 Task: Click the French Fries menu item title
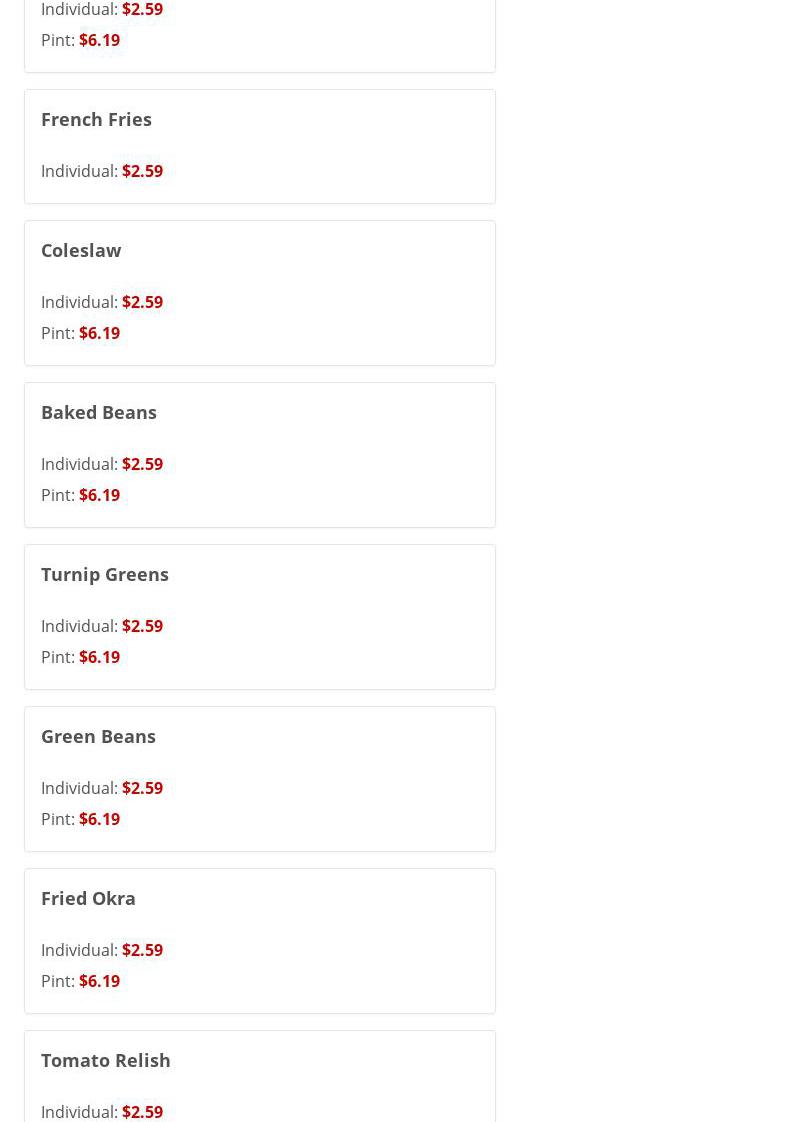(96, 119)
